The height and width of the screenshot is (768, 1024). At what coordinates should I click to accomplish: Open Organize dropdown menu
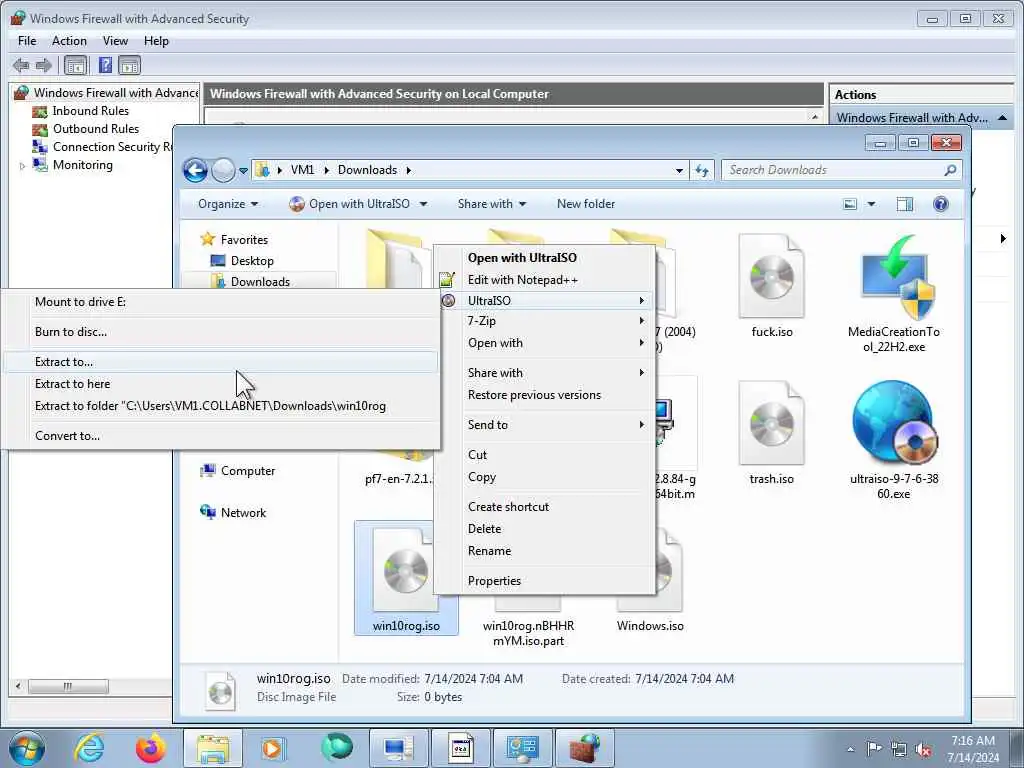pos(228,204)
